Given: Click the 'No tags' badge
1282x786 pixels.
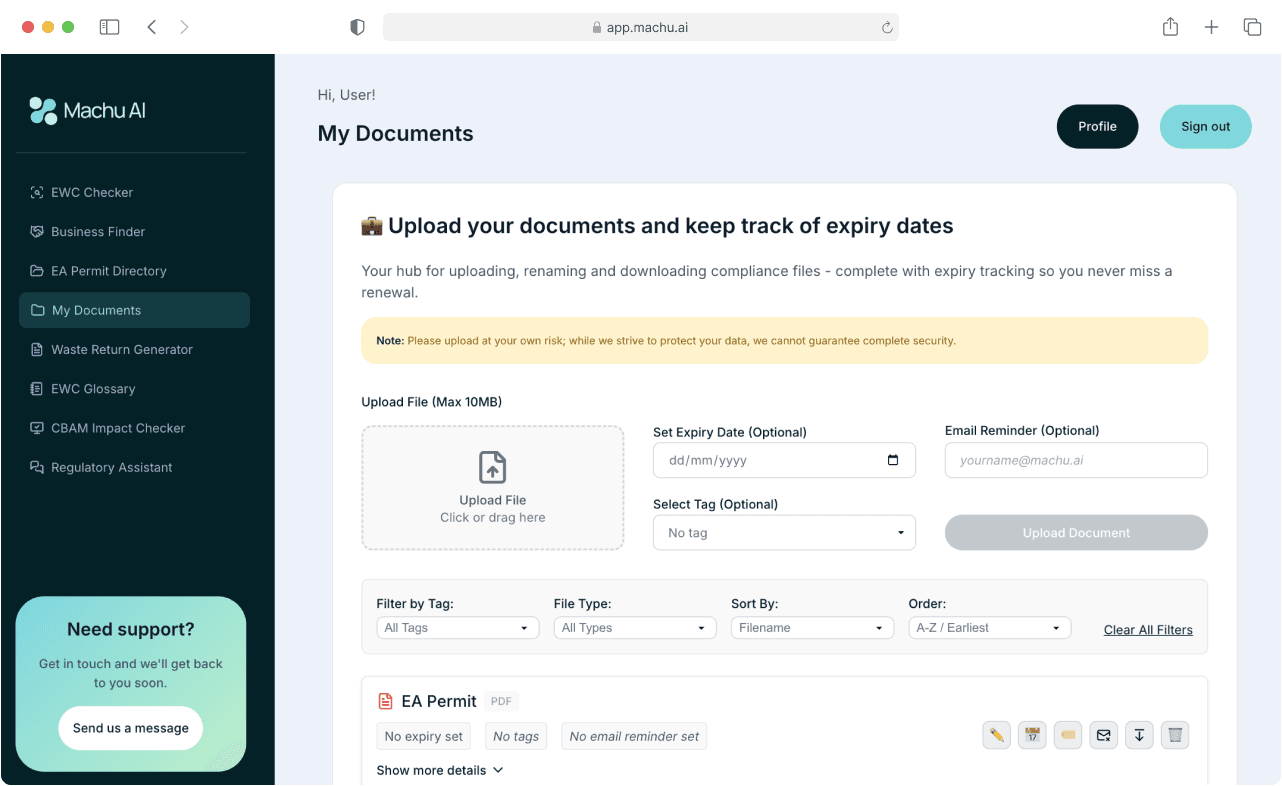Looking at the screenshot, I should tap(516, 737).
